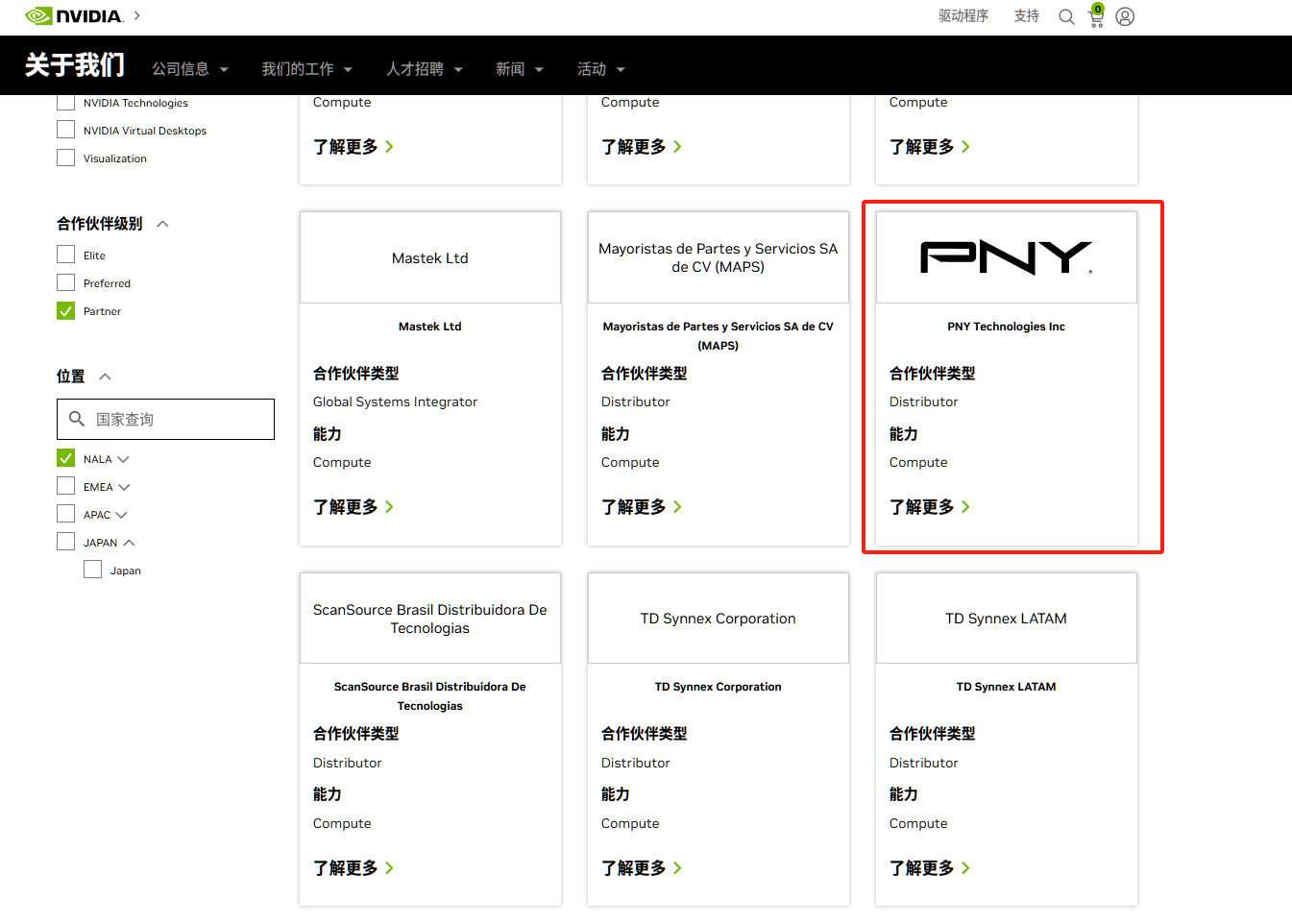Click the NVIDIA logo

pos(74,16)
